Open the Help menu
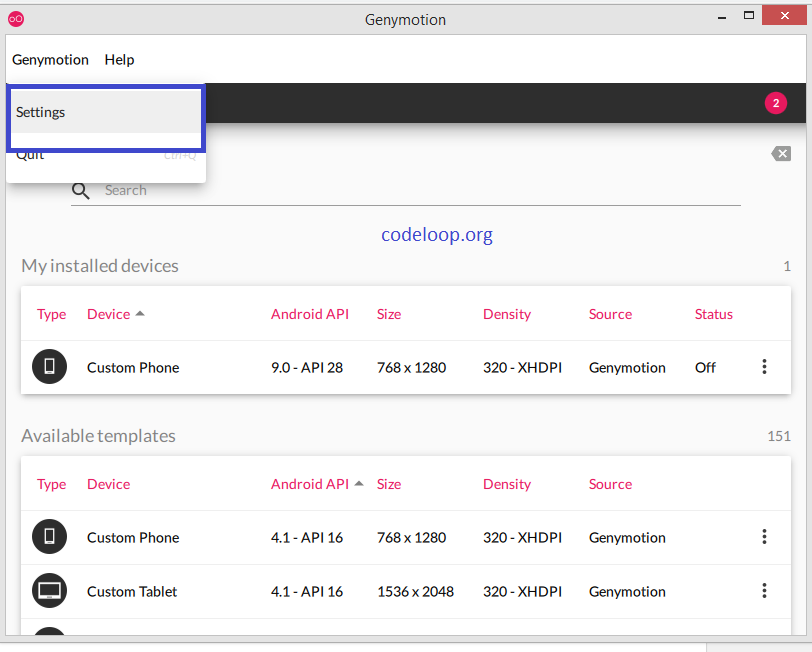The image size is (812, 652). [119, 60]
